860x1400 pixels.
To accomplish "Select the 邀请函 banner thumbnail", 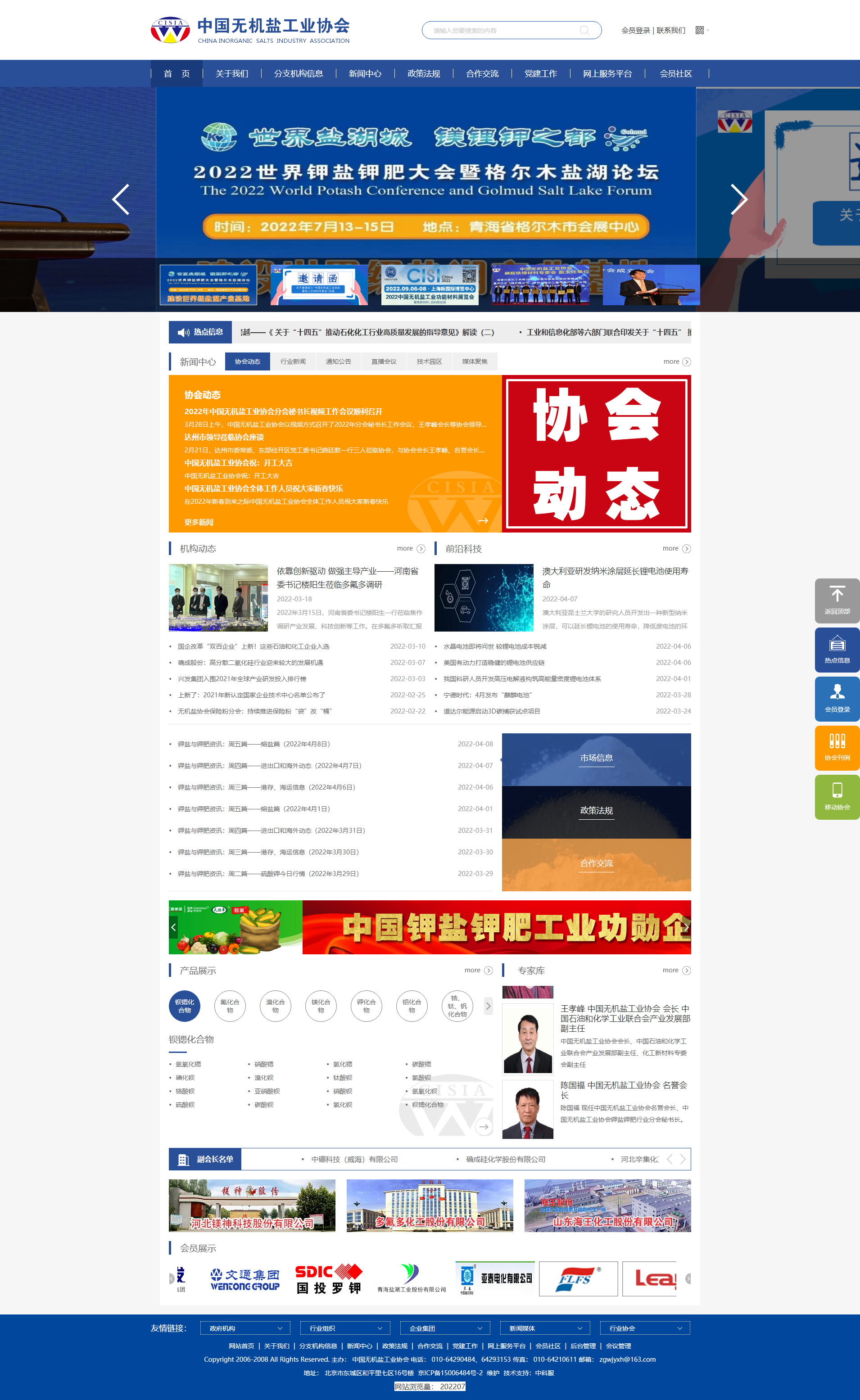I will pyautogui.click(x=318, y=285).
